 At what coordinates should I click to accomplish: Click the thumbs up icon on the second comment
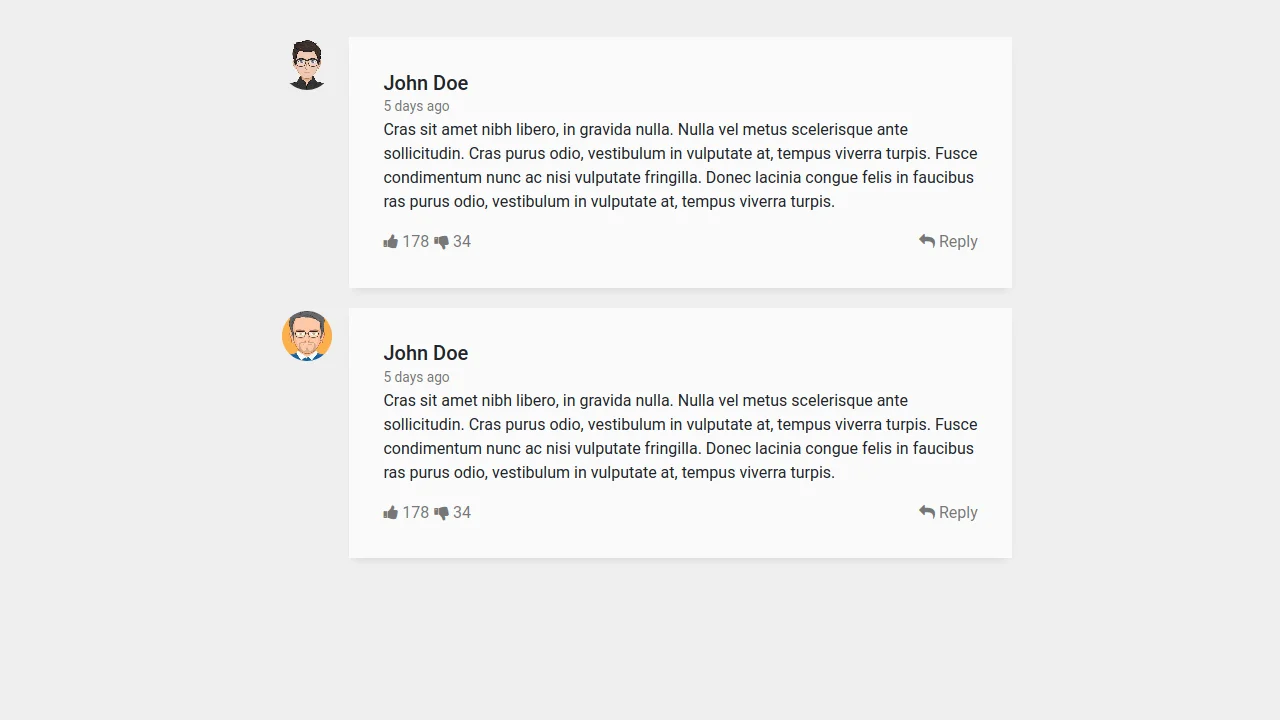[x=392, y=512]
